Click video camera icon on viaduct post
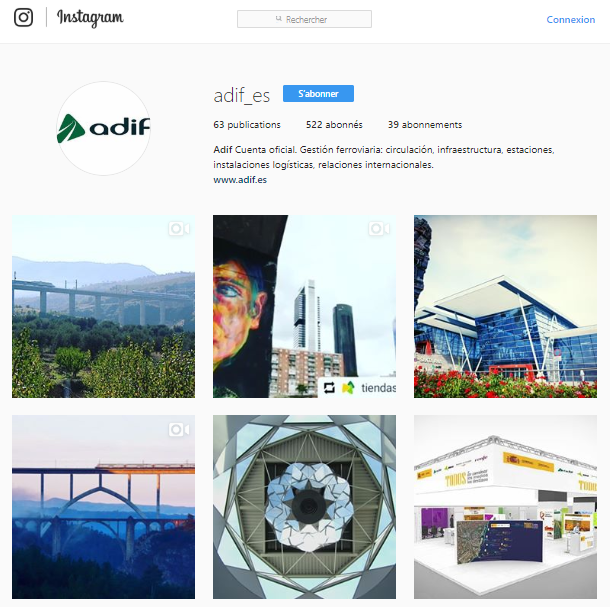The image size is (610, 607). [x=179, y=229]
